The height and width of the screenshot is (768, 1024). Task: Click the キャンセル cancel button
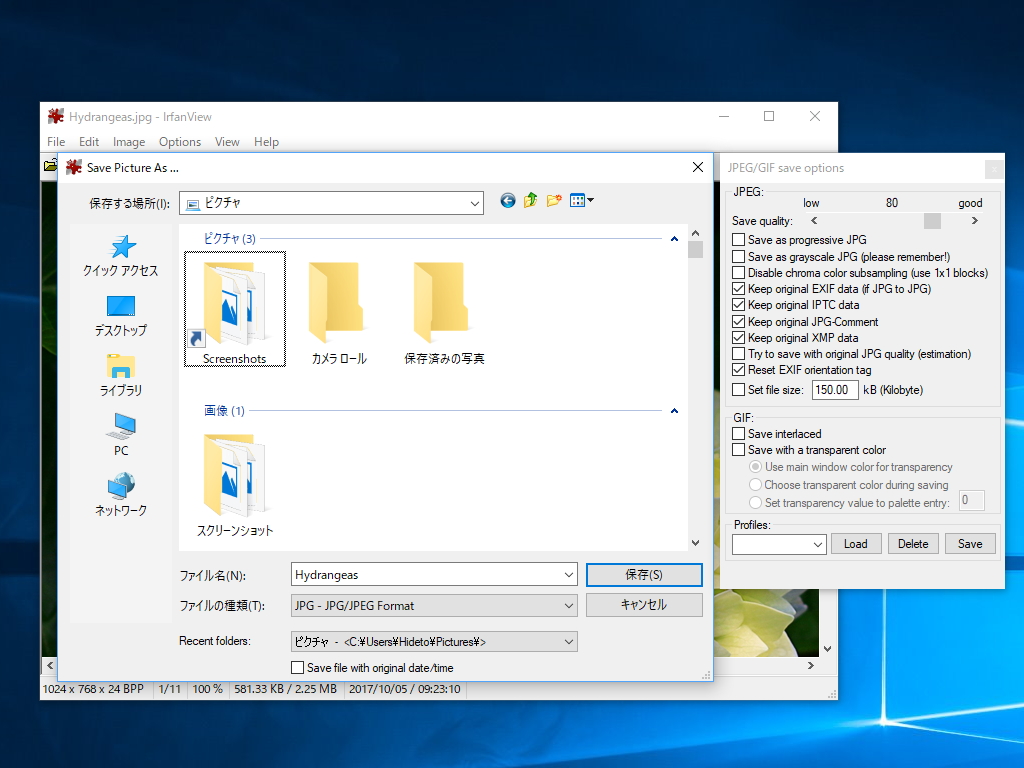(644, 605)
